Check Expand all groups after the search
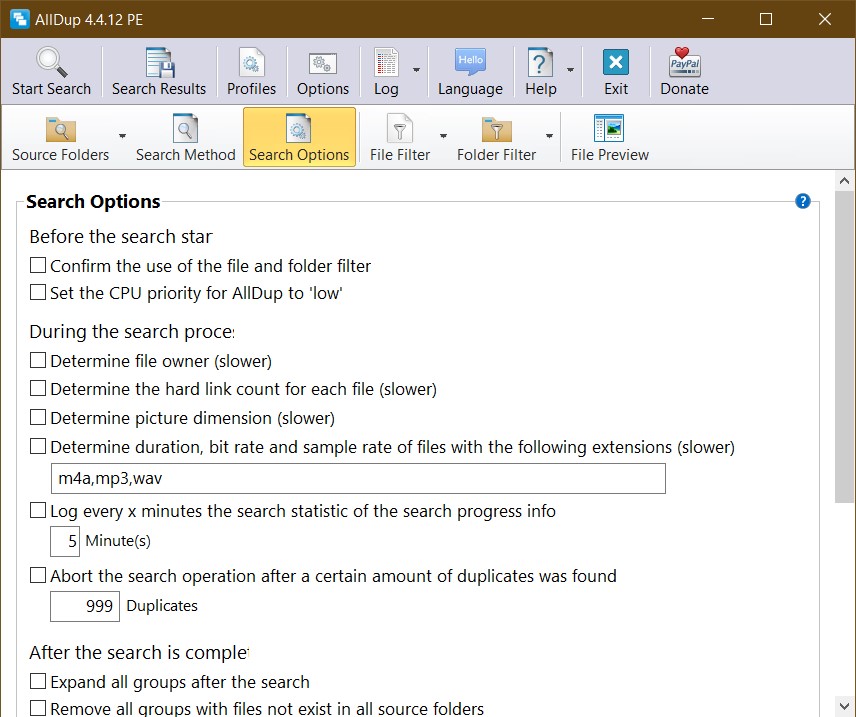Screen dimensions: 856x717 point(38,682)
